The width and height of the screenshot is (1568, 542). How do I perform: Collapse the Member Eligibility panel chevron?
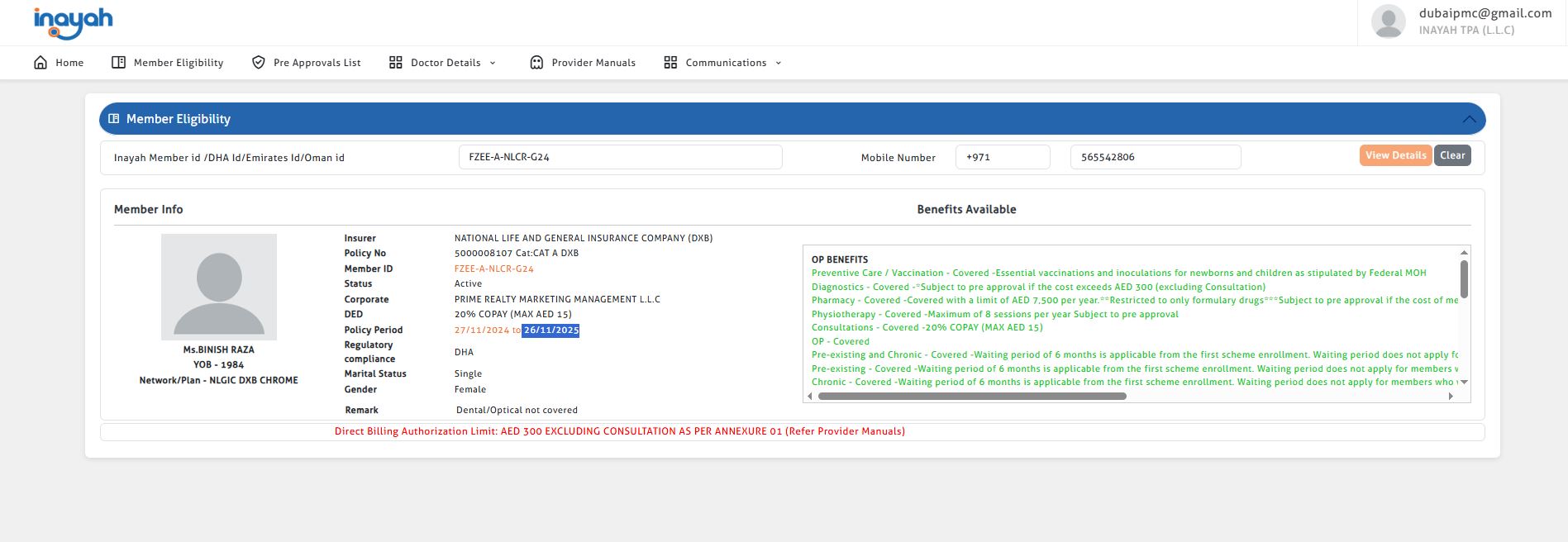pyautogui.click(x=1469, y=119)
